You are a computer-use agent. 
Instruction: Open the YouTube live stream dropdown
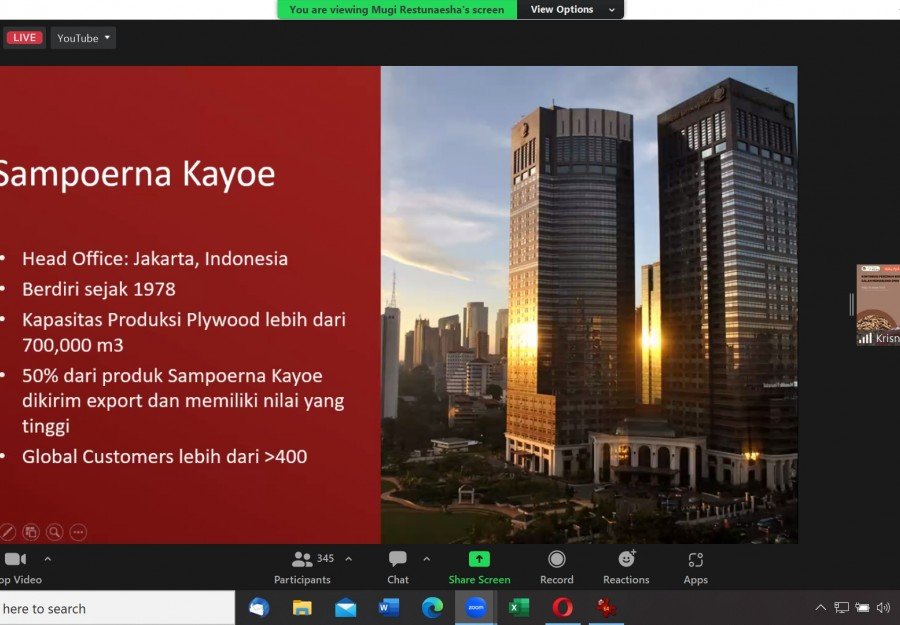click(83, 38)
